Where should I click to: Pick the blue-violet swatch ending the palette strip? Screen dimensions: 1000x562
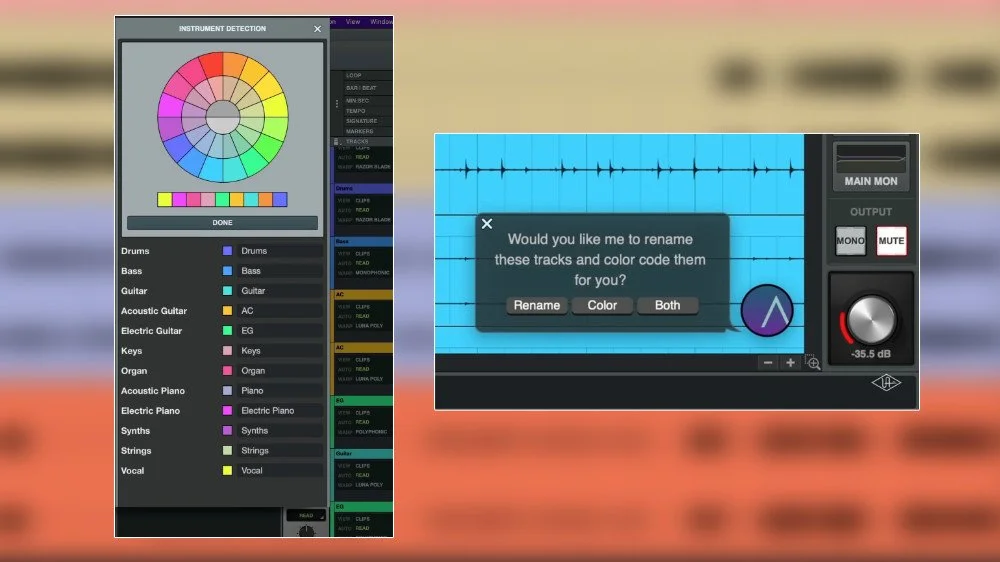tap(280, 200)
